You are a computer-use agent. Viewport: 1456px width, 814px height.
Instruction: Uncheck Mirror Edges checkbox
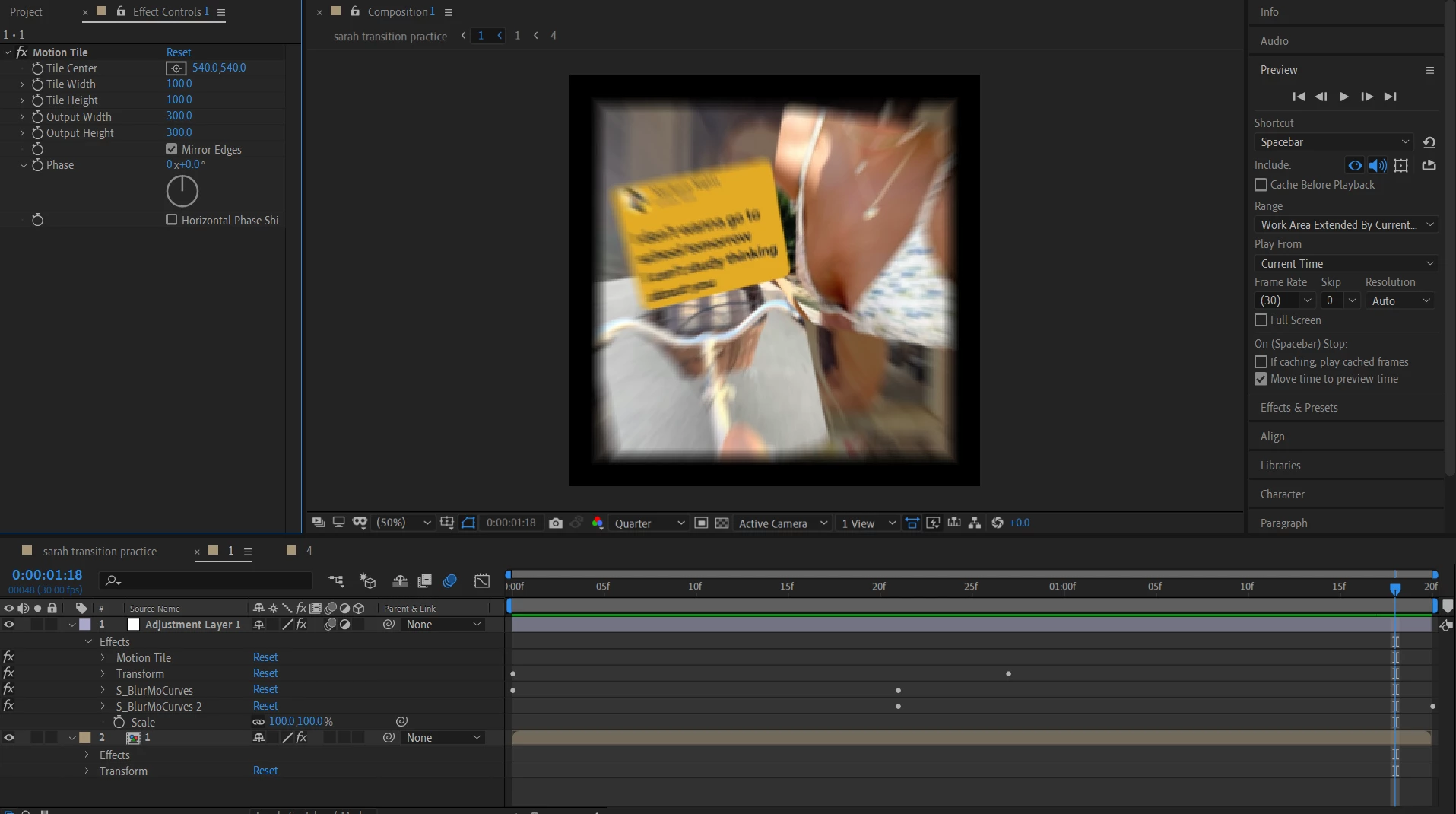[172, 149]
